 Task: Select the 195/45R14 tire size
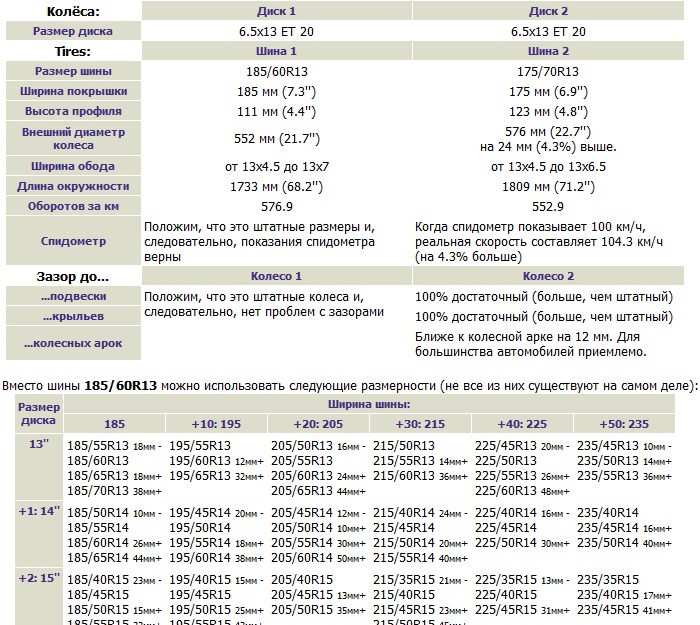point(199,512)
